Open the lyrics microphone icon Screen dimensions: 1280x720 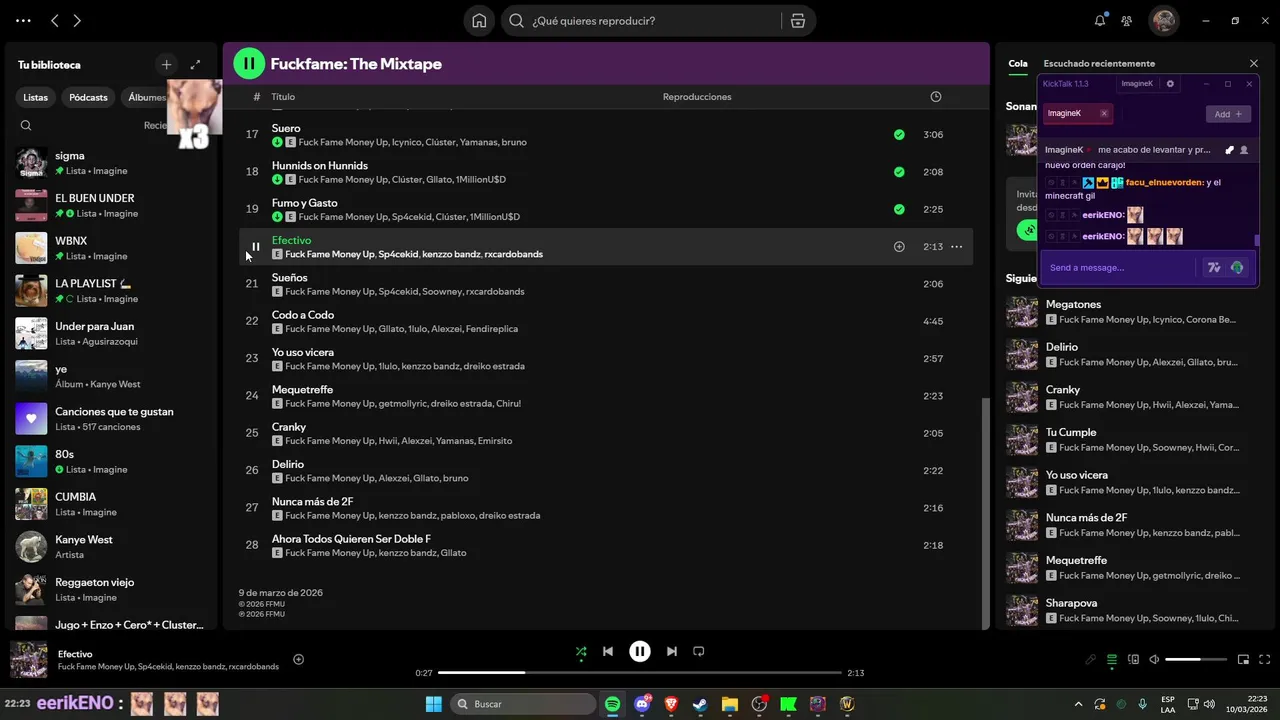(1091, 660)
